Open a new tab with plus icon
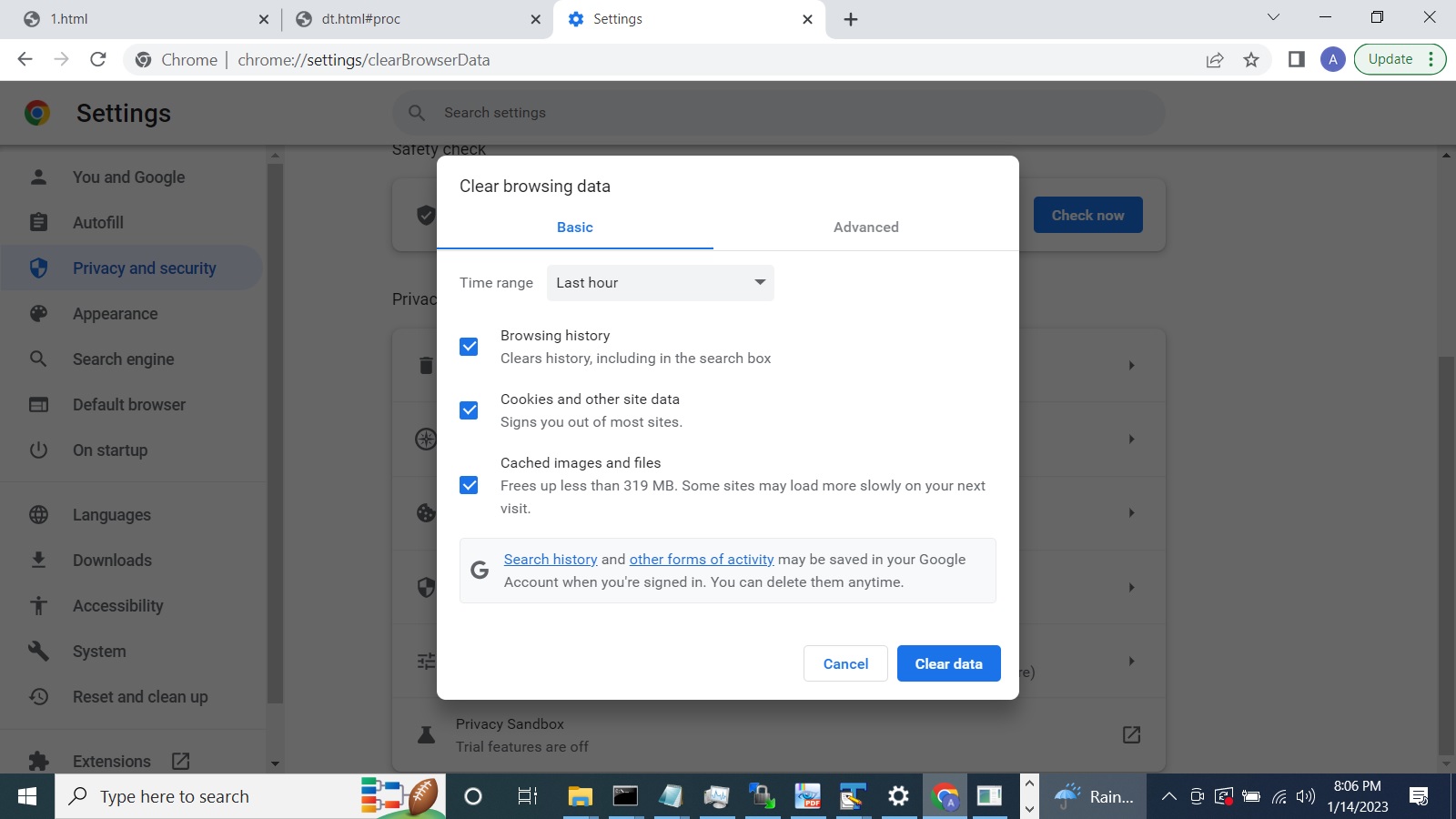 [851, 20]
